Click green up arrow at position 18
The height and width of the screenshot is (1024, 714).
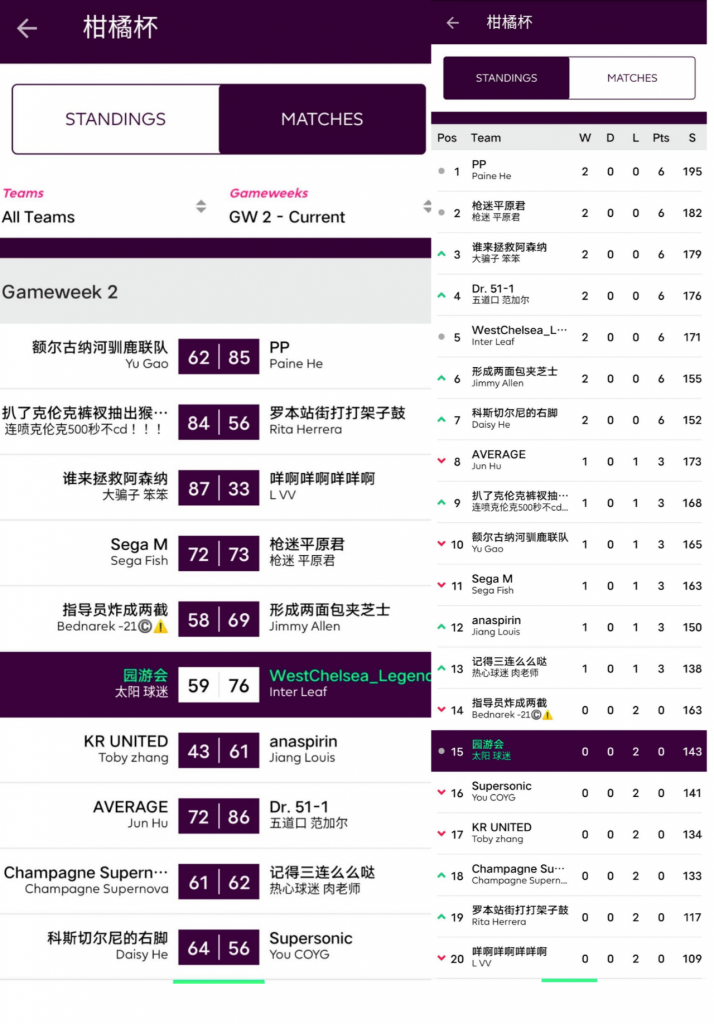(442, 875)
